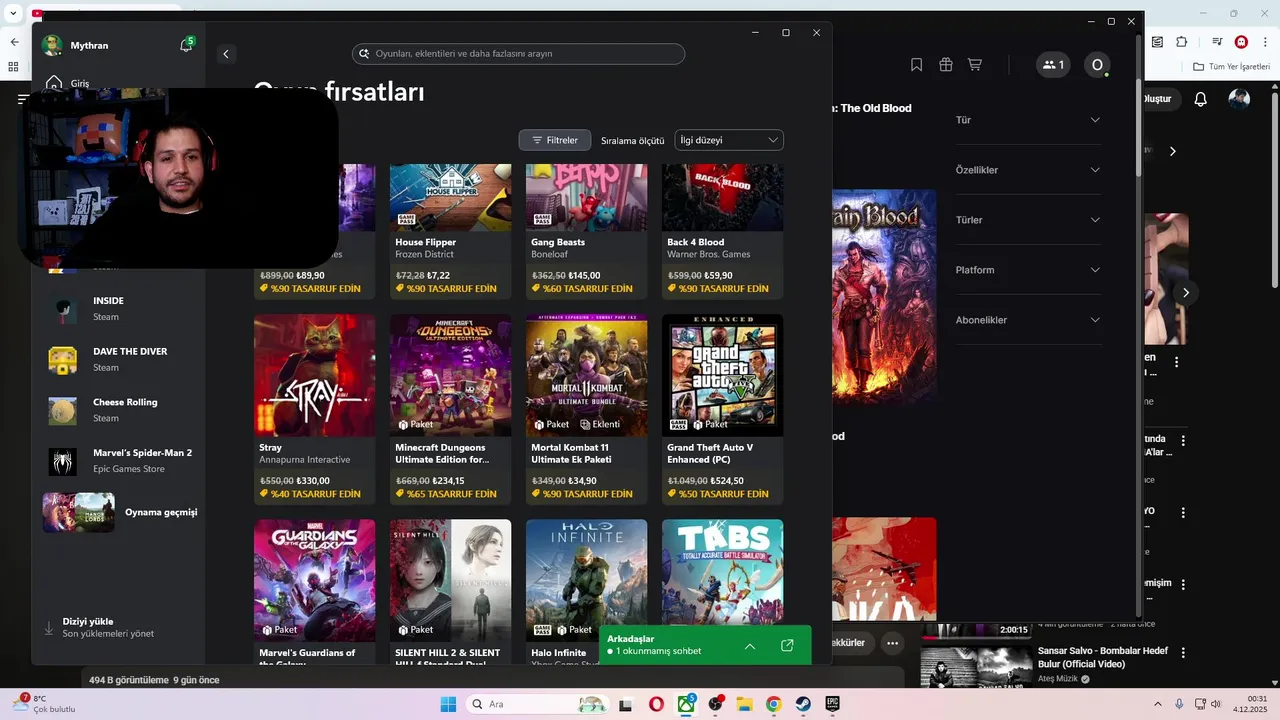Go back using the Xbox app back arrow
Image resolution: width=1280 pixels, height=720 pixels.
tap(226, 54)
